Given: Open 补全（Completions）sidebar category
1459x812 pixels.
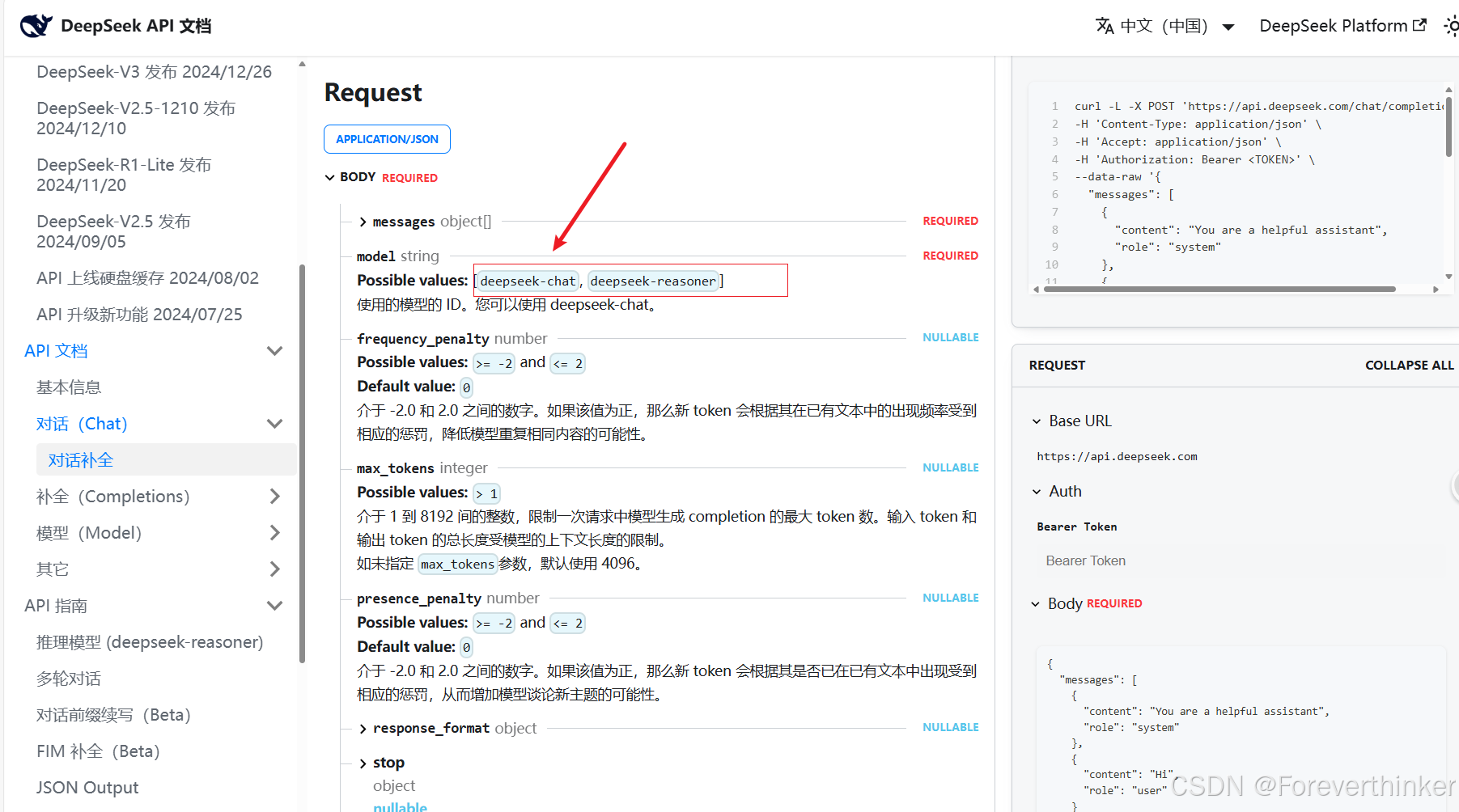Looking at the screenshot, I should [113, 497].
